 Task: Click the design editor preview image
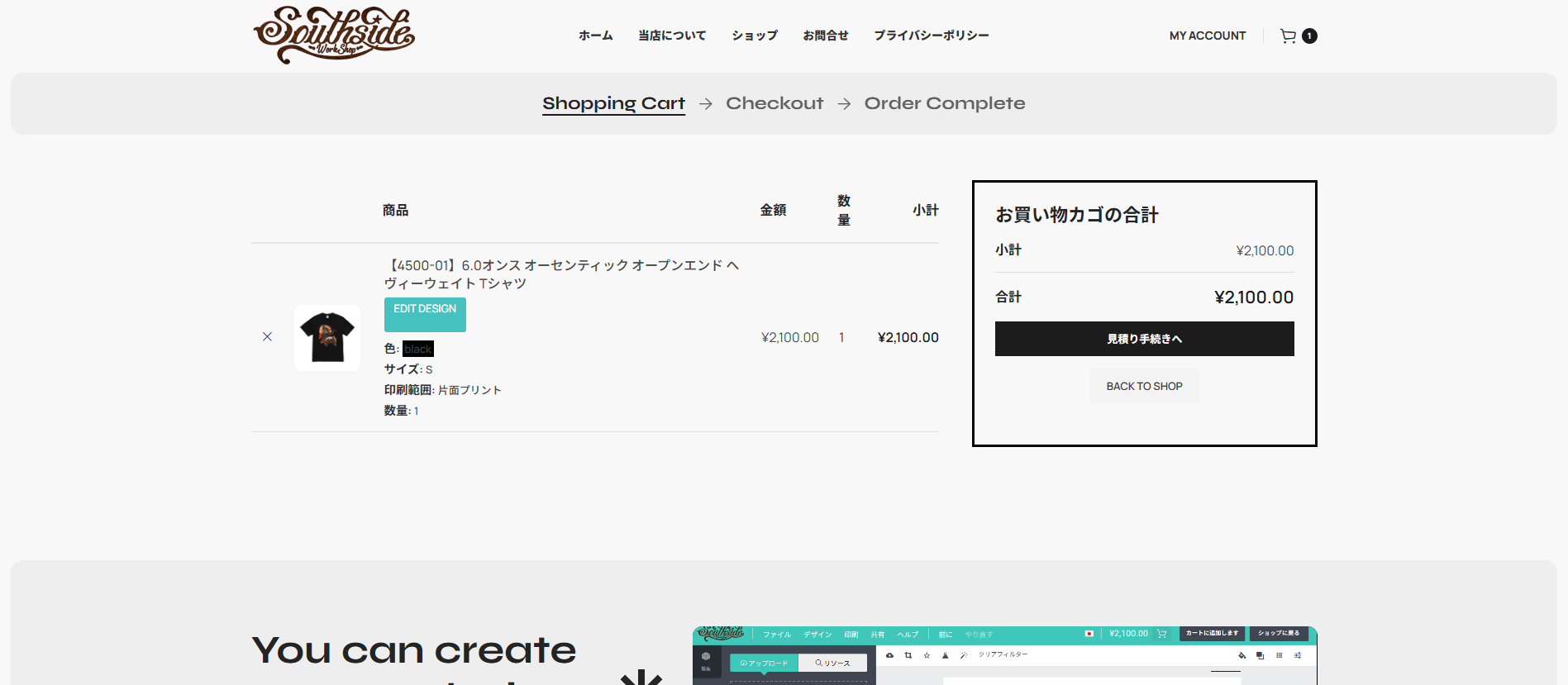(x=1003, y=655)
